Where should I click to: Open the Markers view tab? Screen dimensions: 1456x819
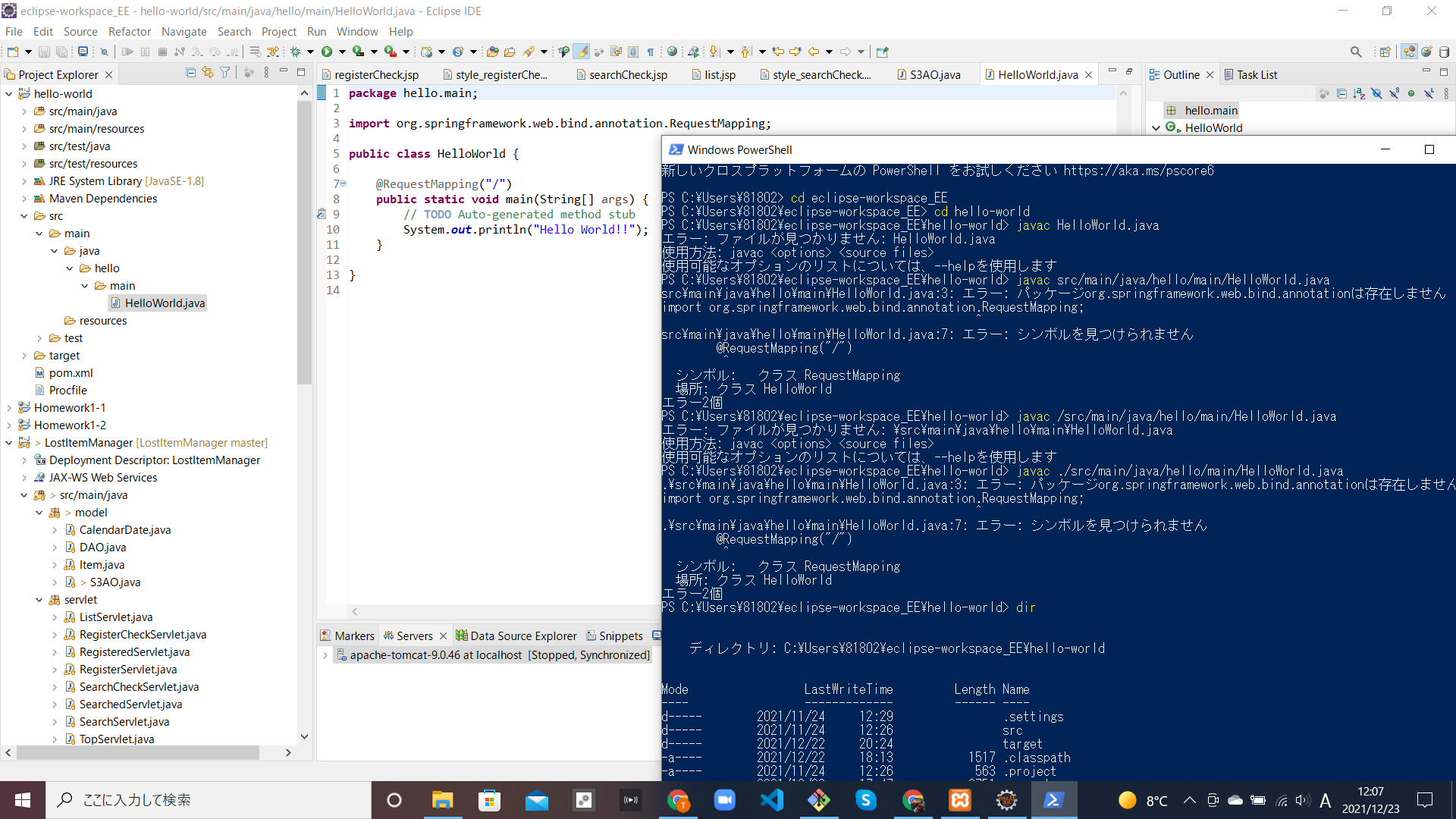(x=347, y=635)
